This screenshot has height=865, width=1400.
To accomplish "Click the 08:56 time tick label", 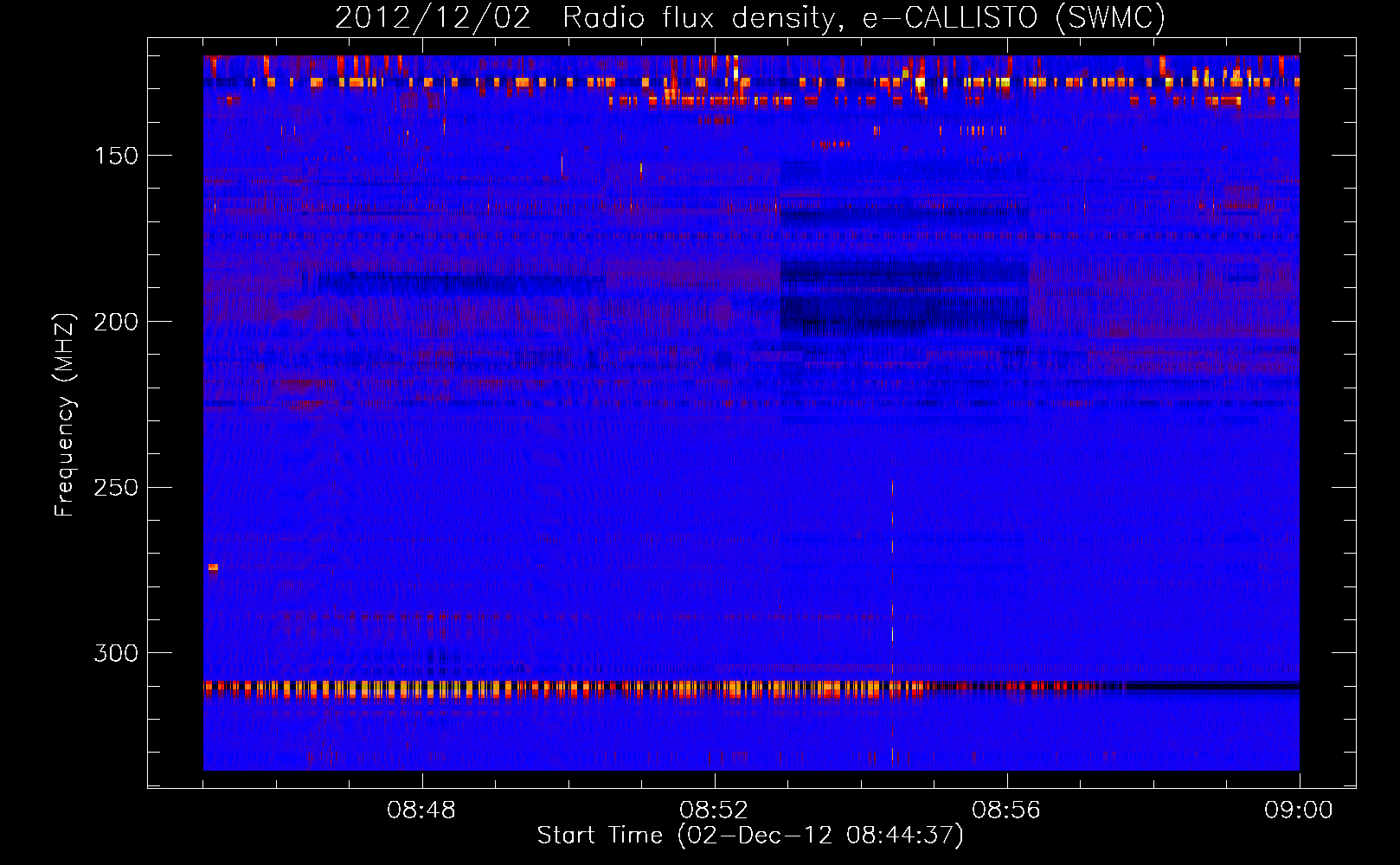I will click(x=1006, y=811).
